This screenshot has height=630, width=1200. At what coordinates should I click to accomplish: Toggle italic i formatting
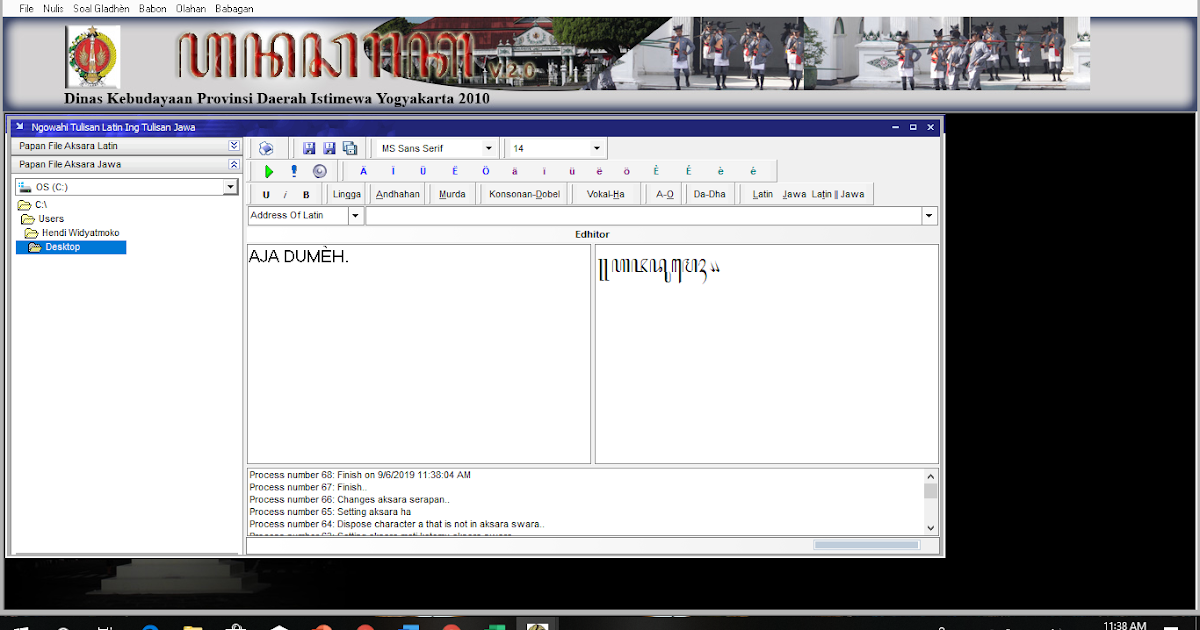coord(285,195)
